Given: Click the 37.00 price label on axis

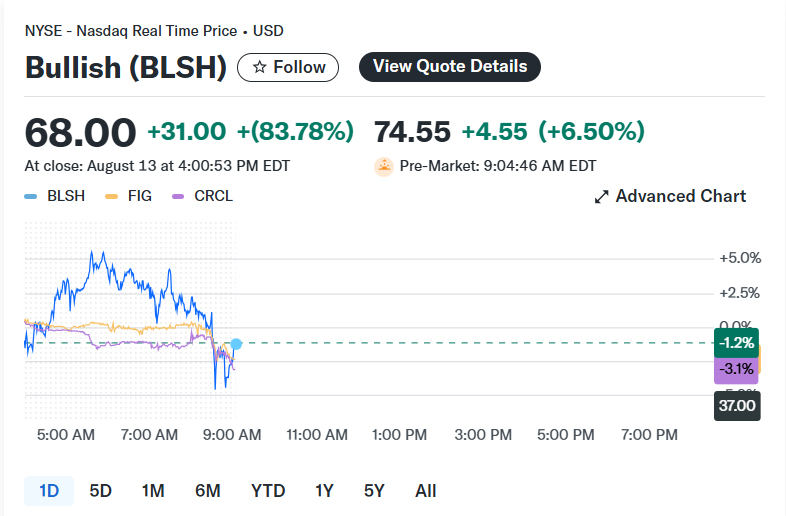Looking at the screenshot, I should (x=737, y=407).
